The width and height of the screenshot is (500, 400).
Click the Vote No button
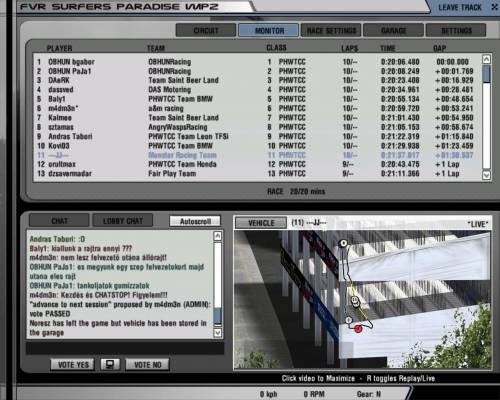147,365
